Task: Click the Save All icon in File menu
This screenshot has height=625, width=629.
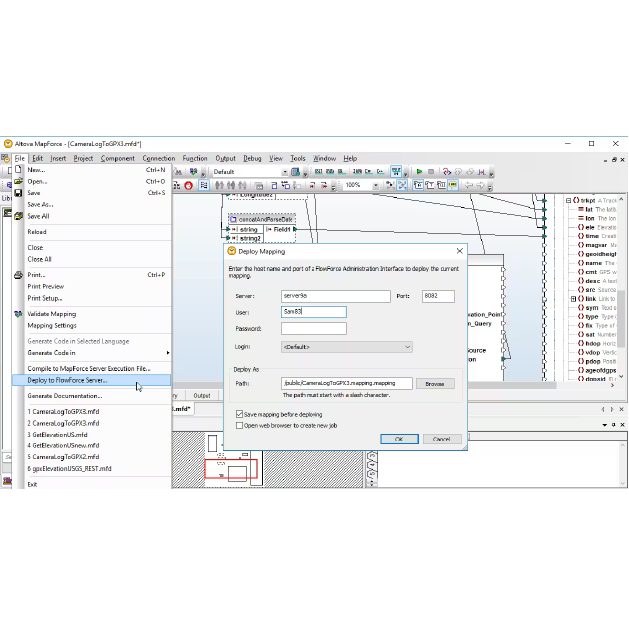Action: (x=18, y=216)
